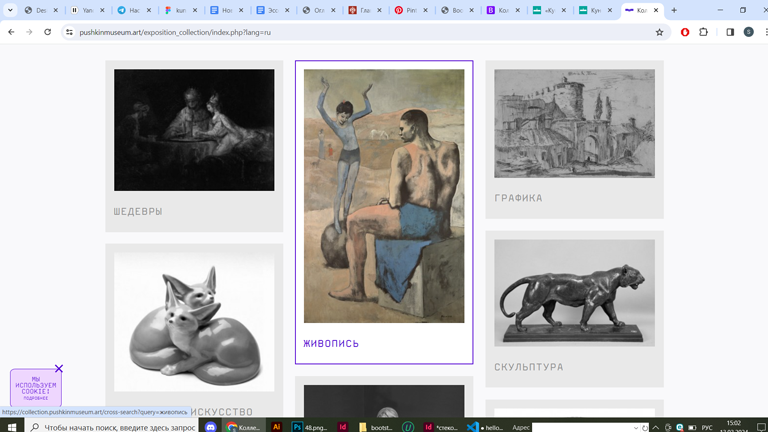Click the taskbar Адрес input field
This screenshot has width=768, height=432.
point(582,428)
